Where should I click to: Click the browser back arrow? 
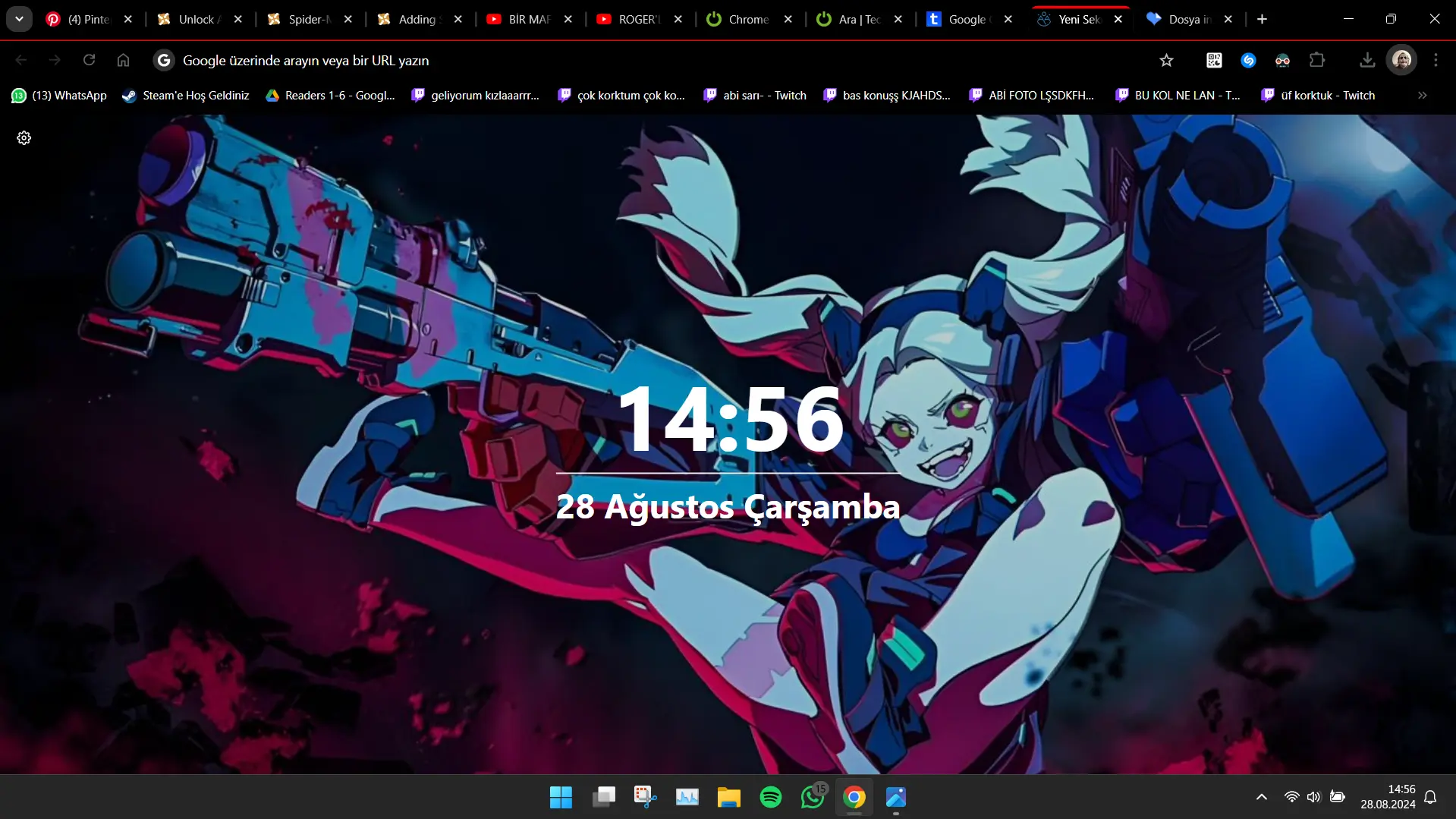(21, 60)
